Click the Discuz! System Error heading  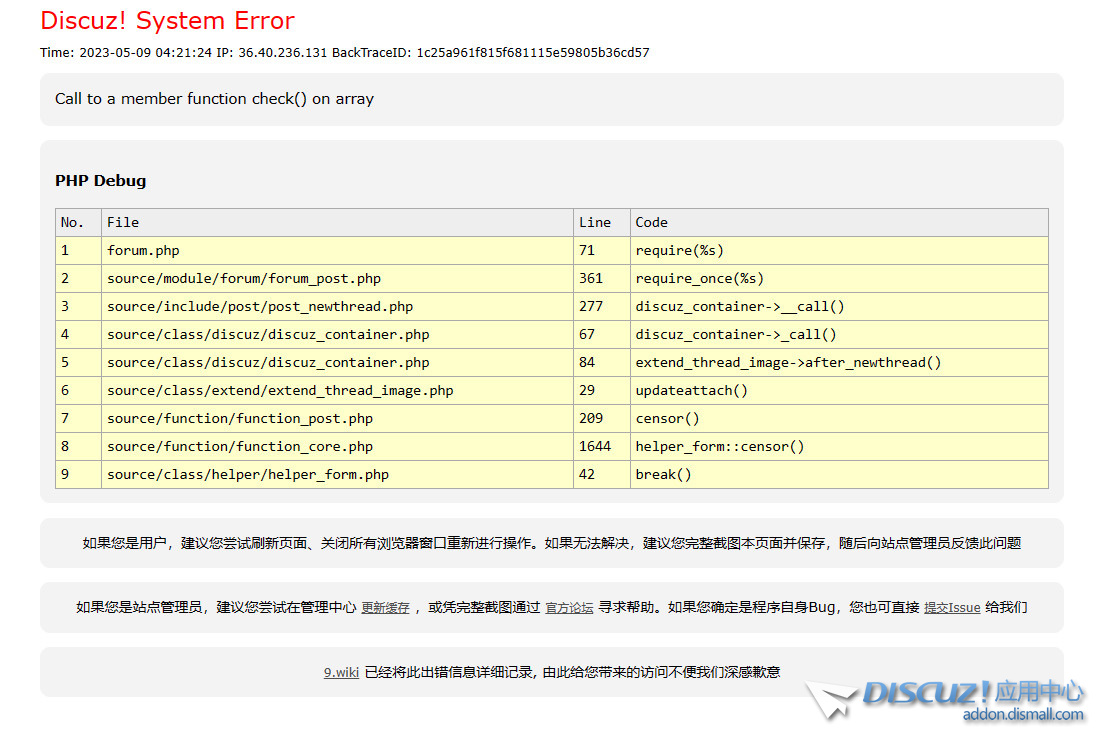pos(167,20)
